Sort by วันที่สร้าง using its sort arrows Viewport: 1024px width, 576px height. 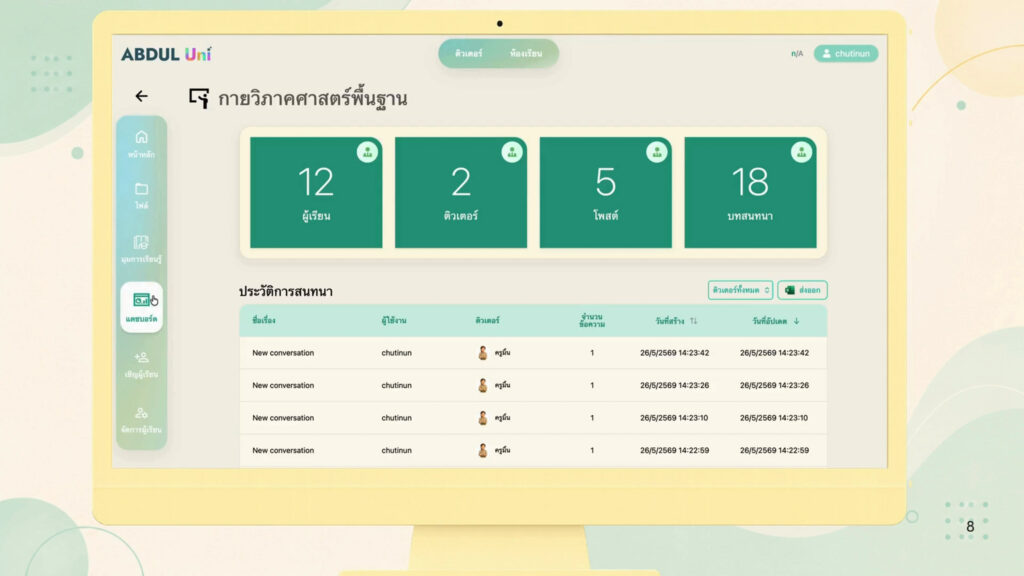694,321
